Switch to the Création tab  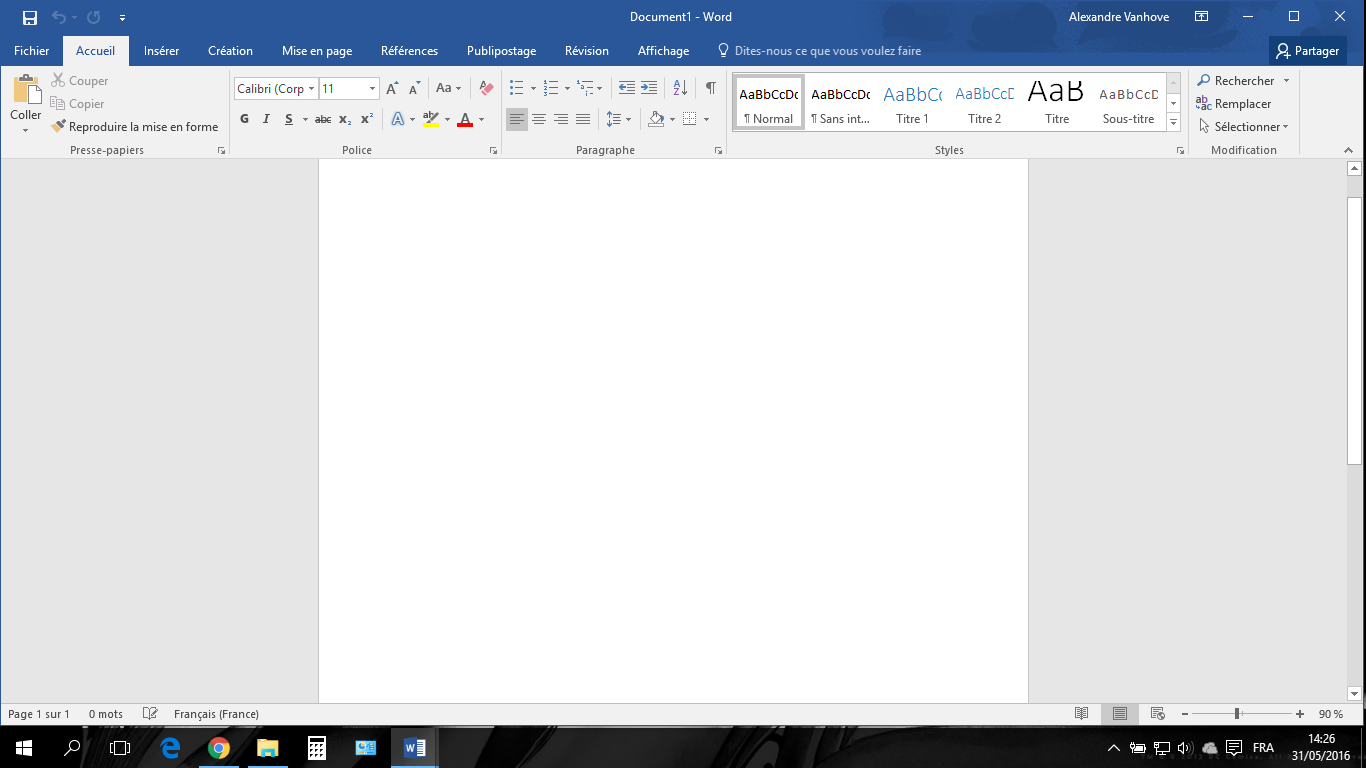[230, 51]
